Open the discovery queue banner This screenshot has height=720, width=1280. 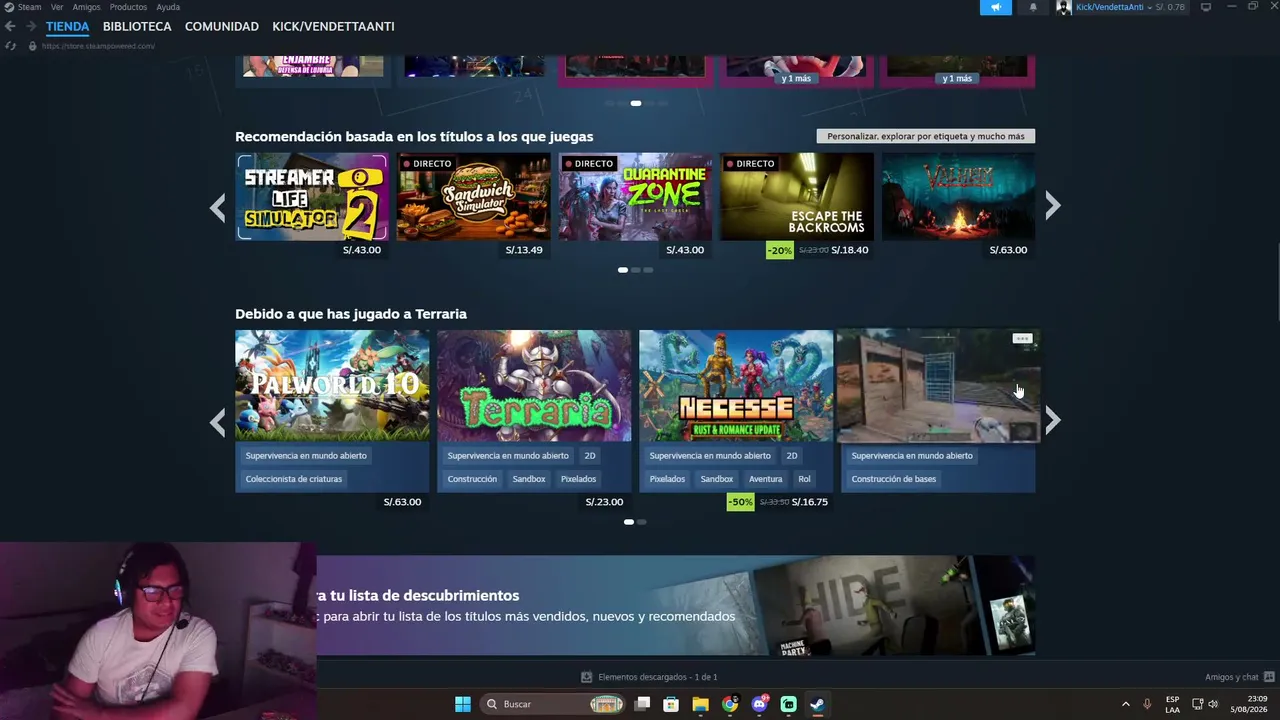click(676, 606)
